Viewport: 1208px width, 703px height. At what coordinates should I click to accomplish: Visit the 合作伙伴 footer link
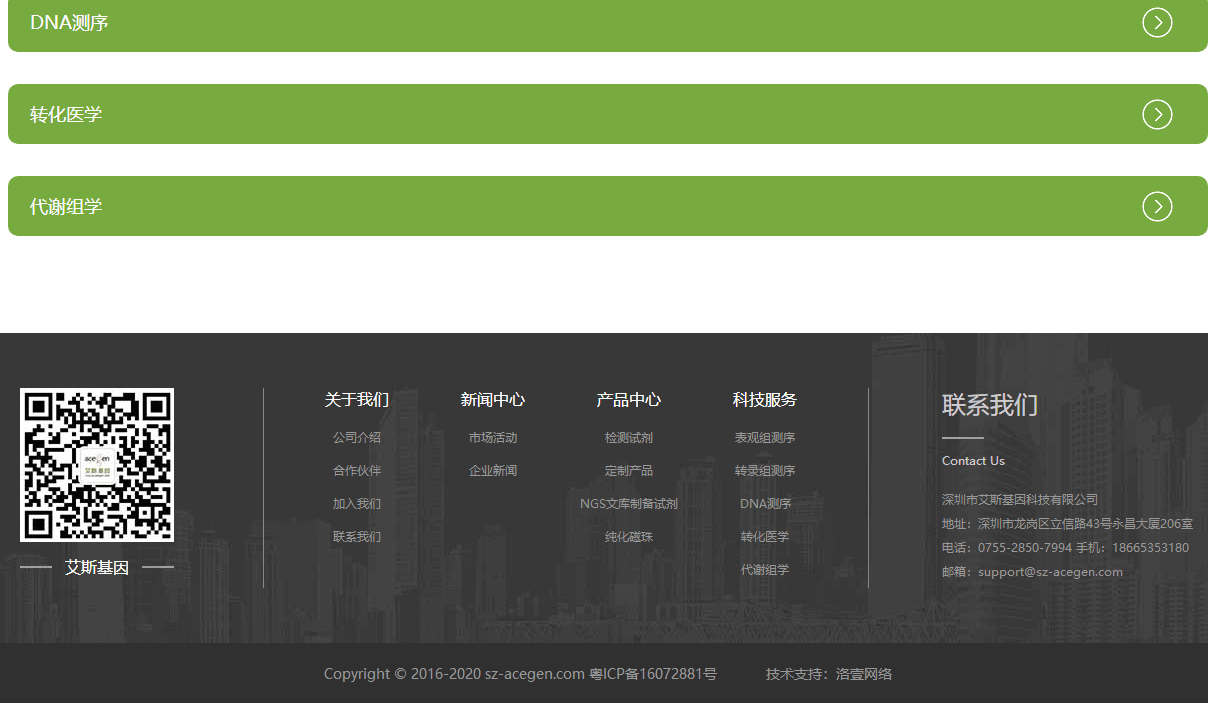(356, 471)
